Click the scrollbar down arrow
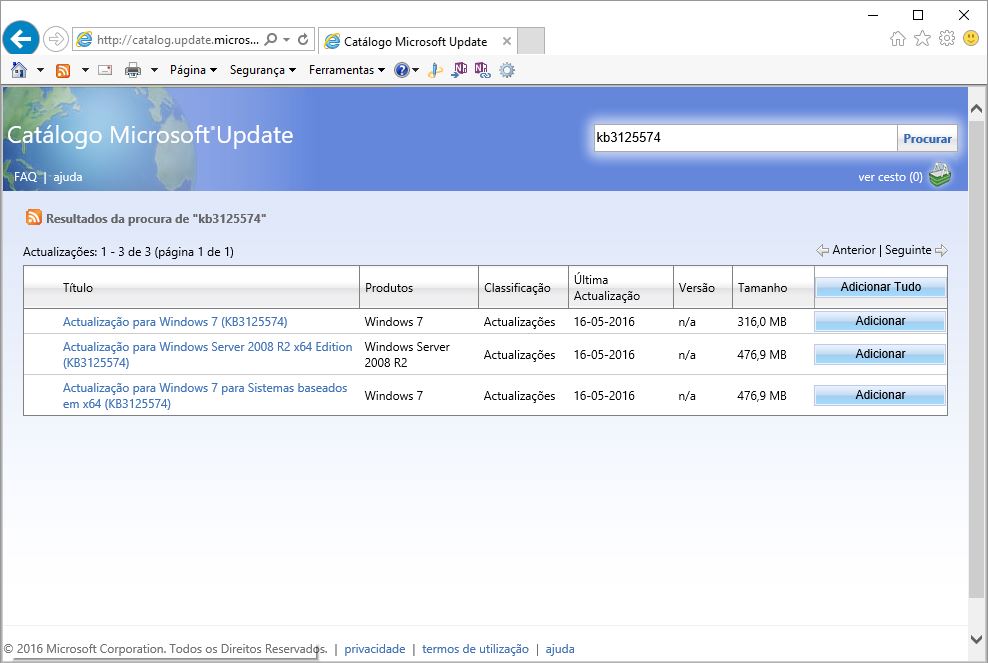The height and width of the screenshot is (663, 988). 976,639
